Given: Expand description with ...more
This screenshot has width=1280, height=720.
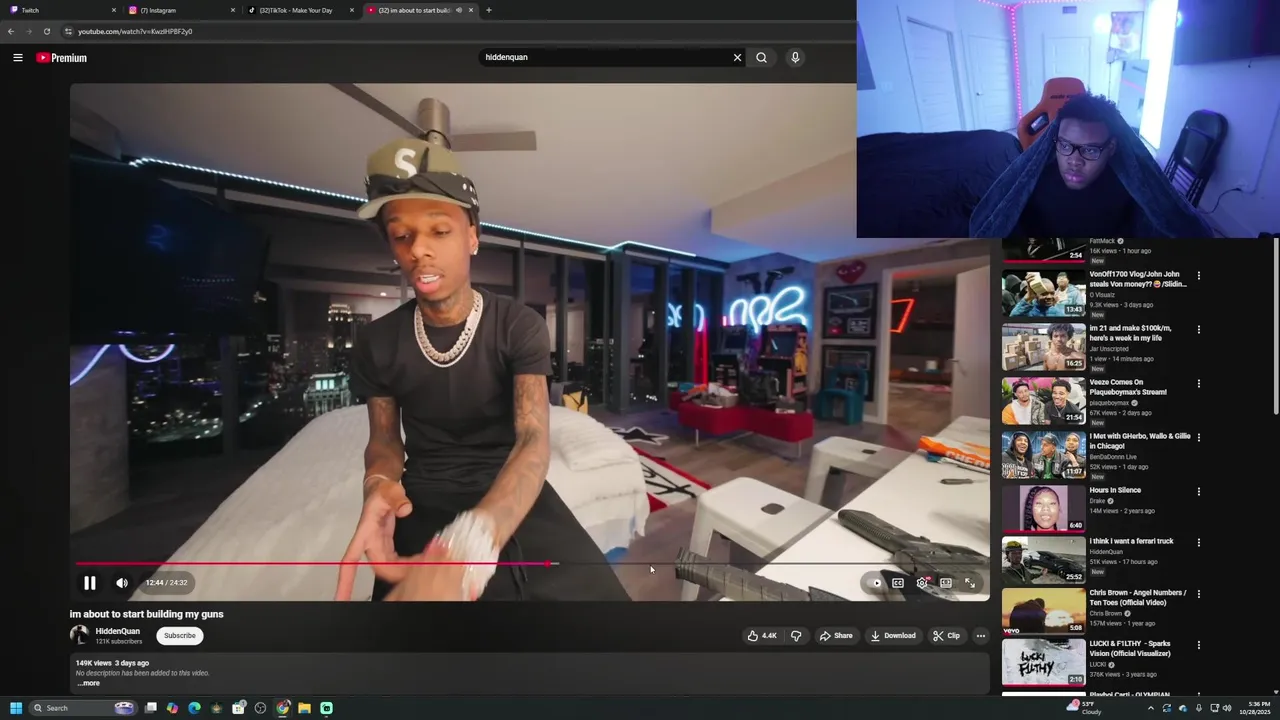Looking at the screenshot, I should 89,683.
